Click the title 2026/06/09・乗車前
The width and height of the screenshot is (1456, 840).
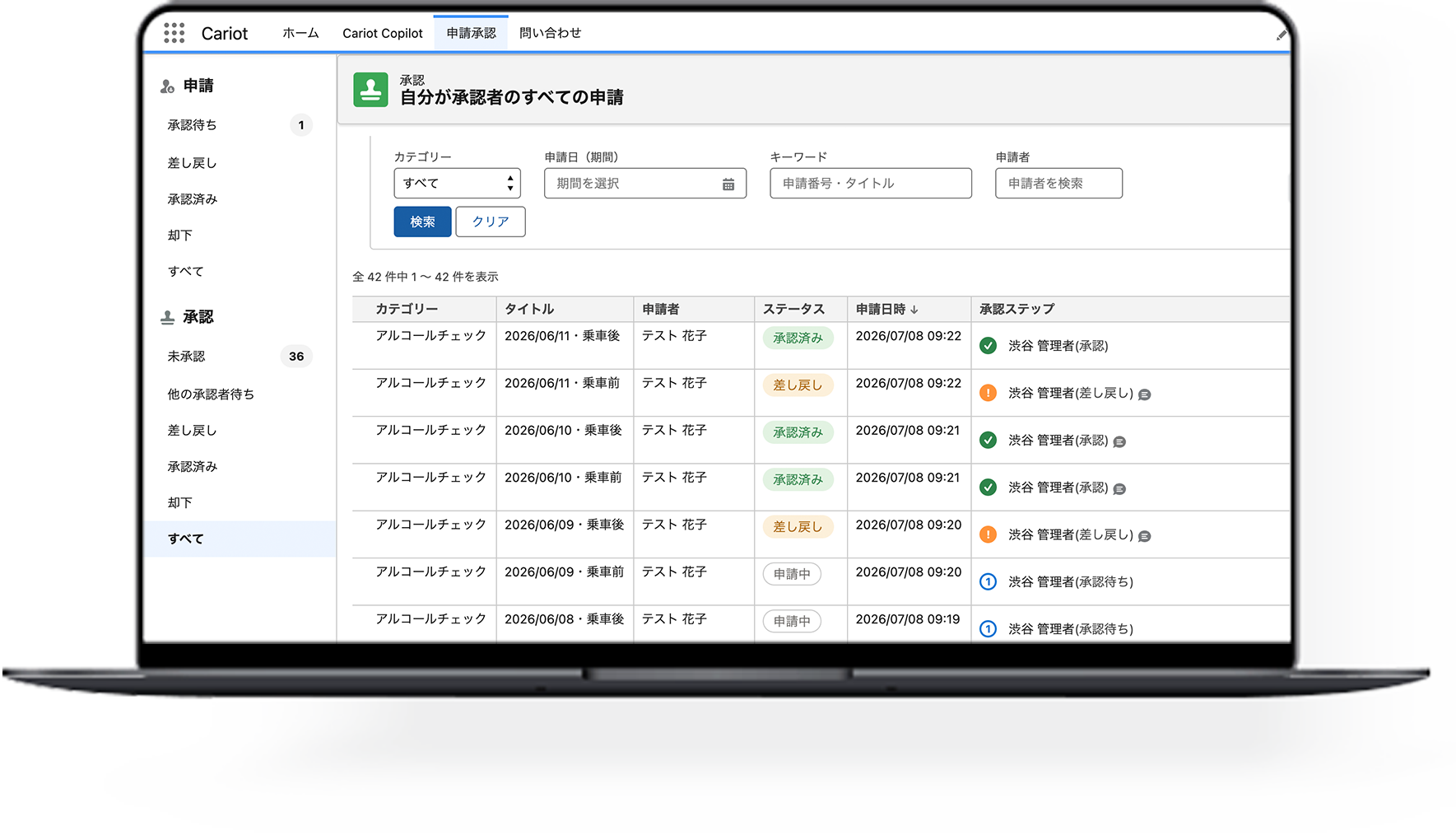[564, 572]
